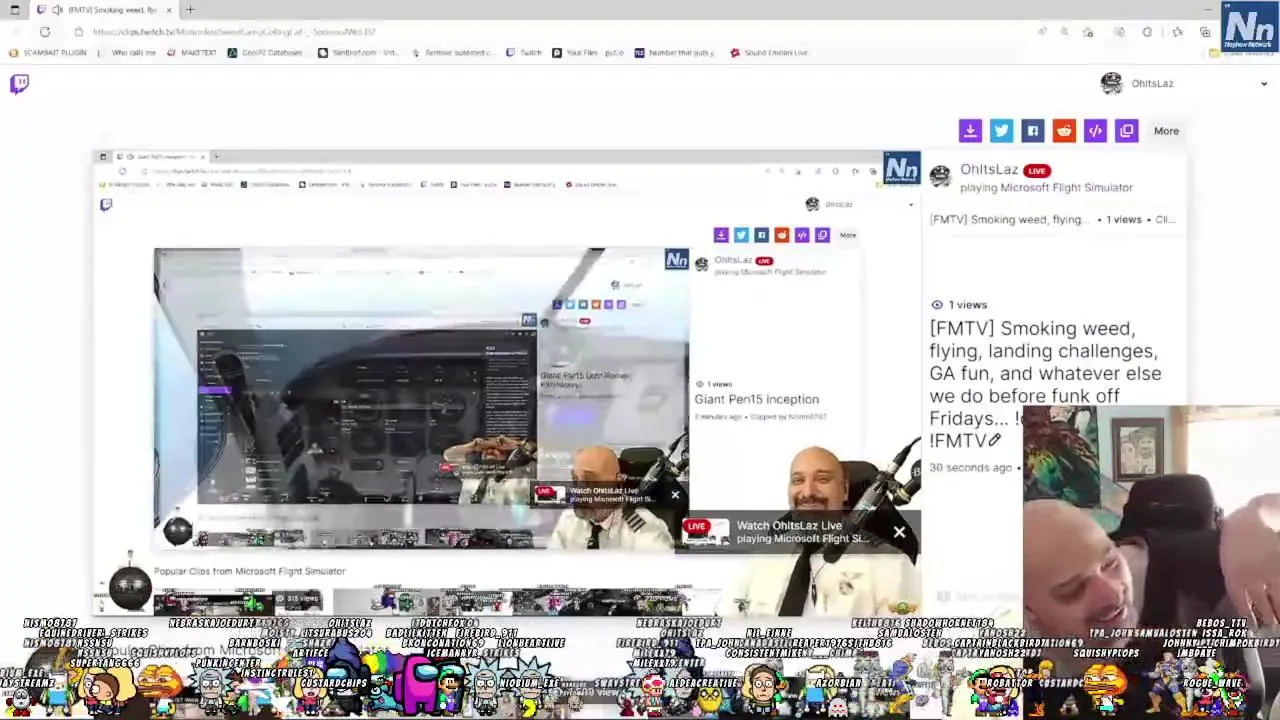Open a new browser tab with the plus button
This screenshot has width=1280, height=720.
190,10
